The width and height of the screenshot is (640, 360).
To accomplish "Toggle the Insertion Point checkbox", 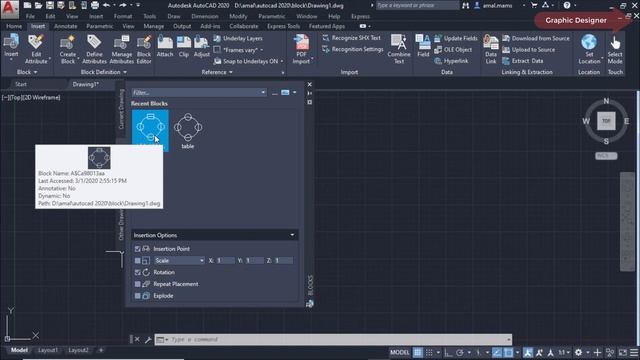I will coord(138,249).
